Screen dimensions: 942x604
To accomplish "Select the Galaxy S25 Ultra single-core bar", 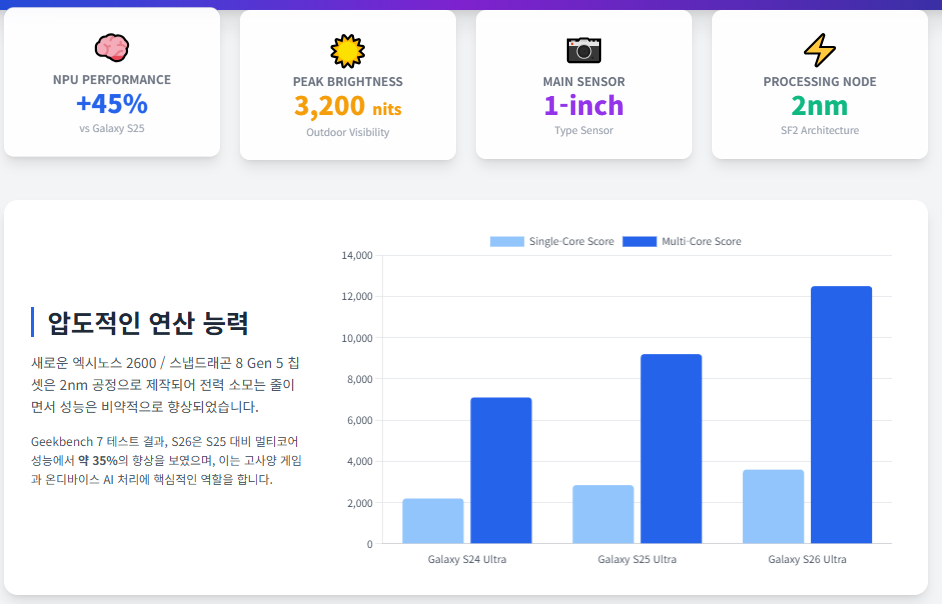I will (x=603, y=514).
